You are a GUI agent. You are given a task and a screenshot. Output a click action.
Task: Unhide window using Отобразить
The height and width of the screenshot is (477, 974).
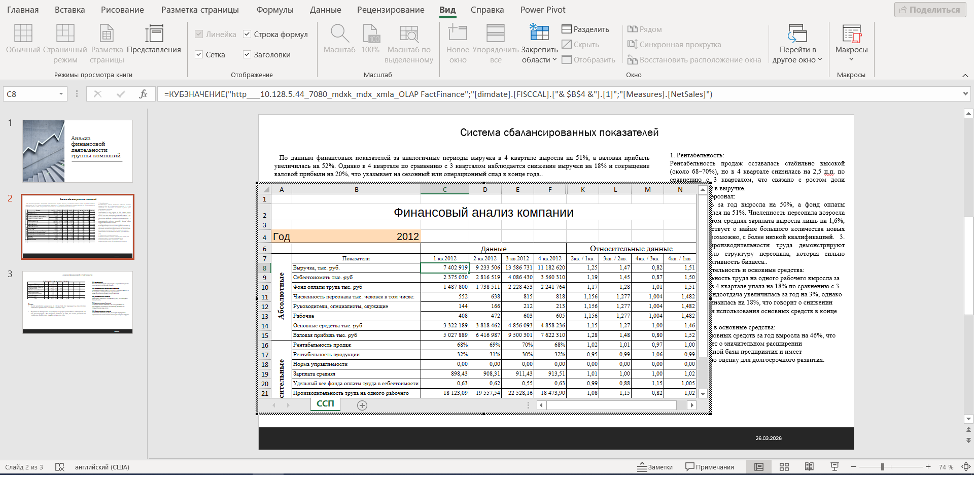[x=588, y=60]
